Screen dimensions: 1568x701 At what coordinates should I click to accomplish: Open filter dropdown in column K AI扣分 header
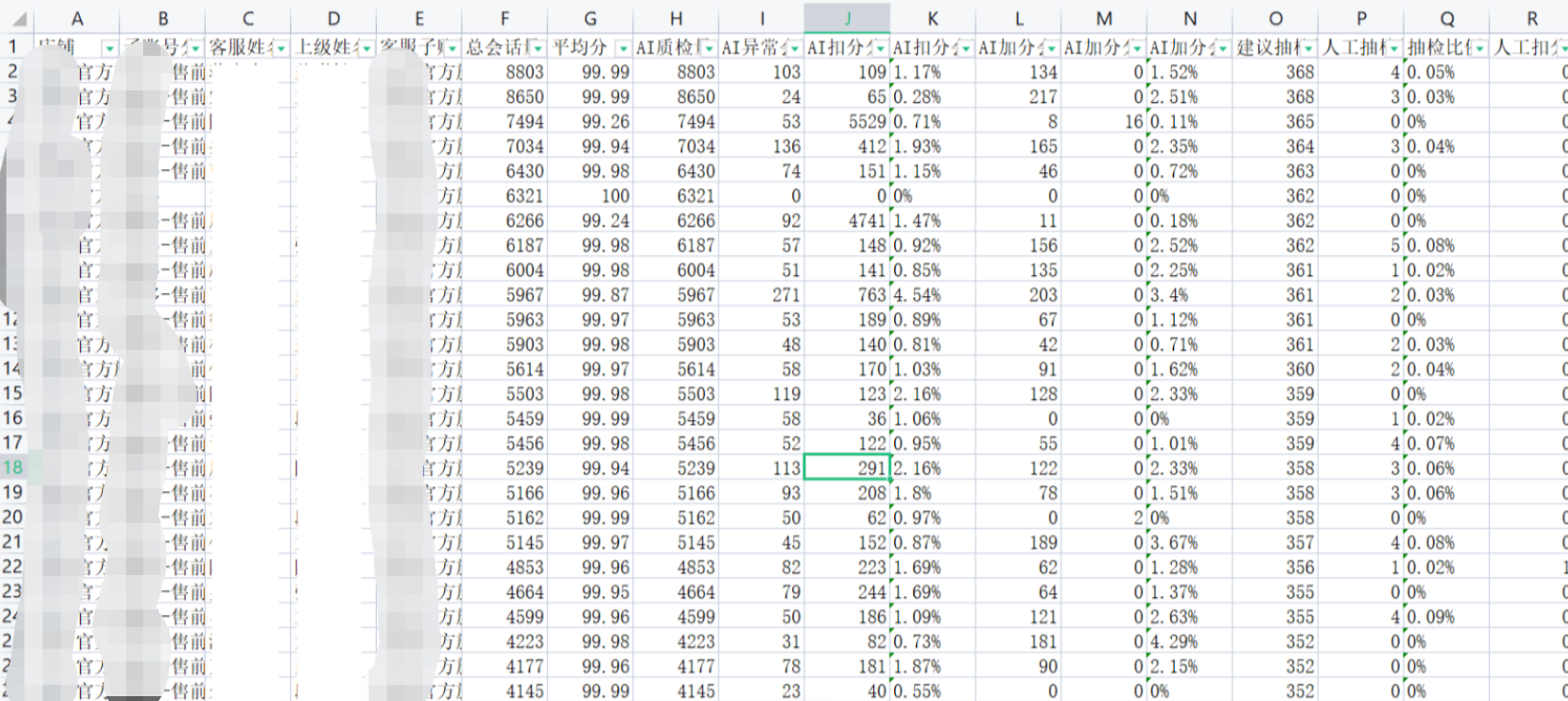[x=965, y=48]
